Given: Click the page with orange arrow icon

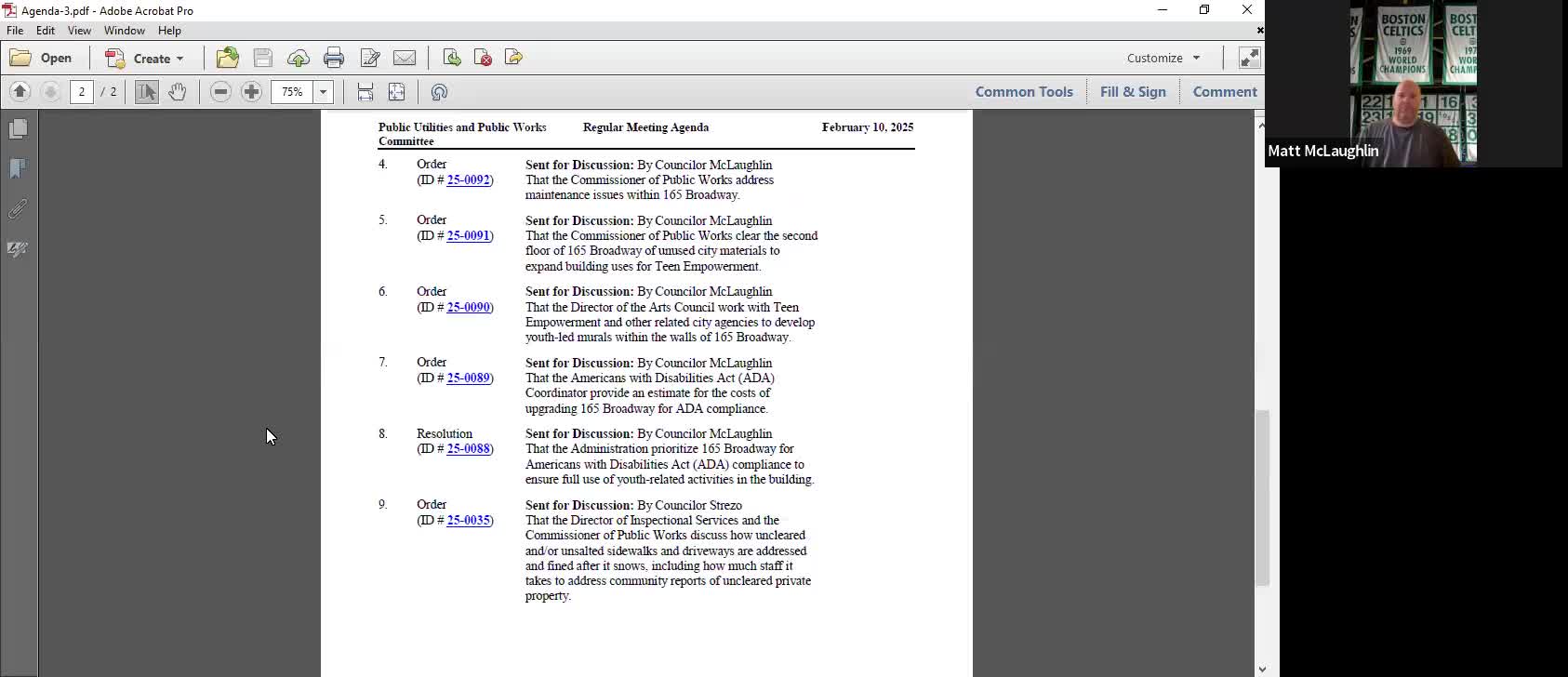Looking at the screenshot, I should coord(513,58).
